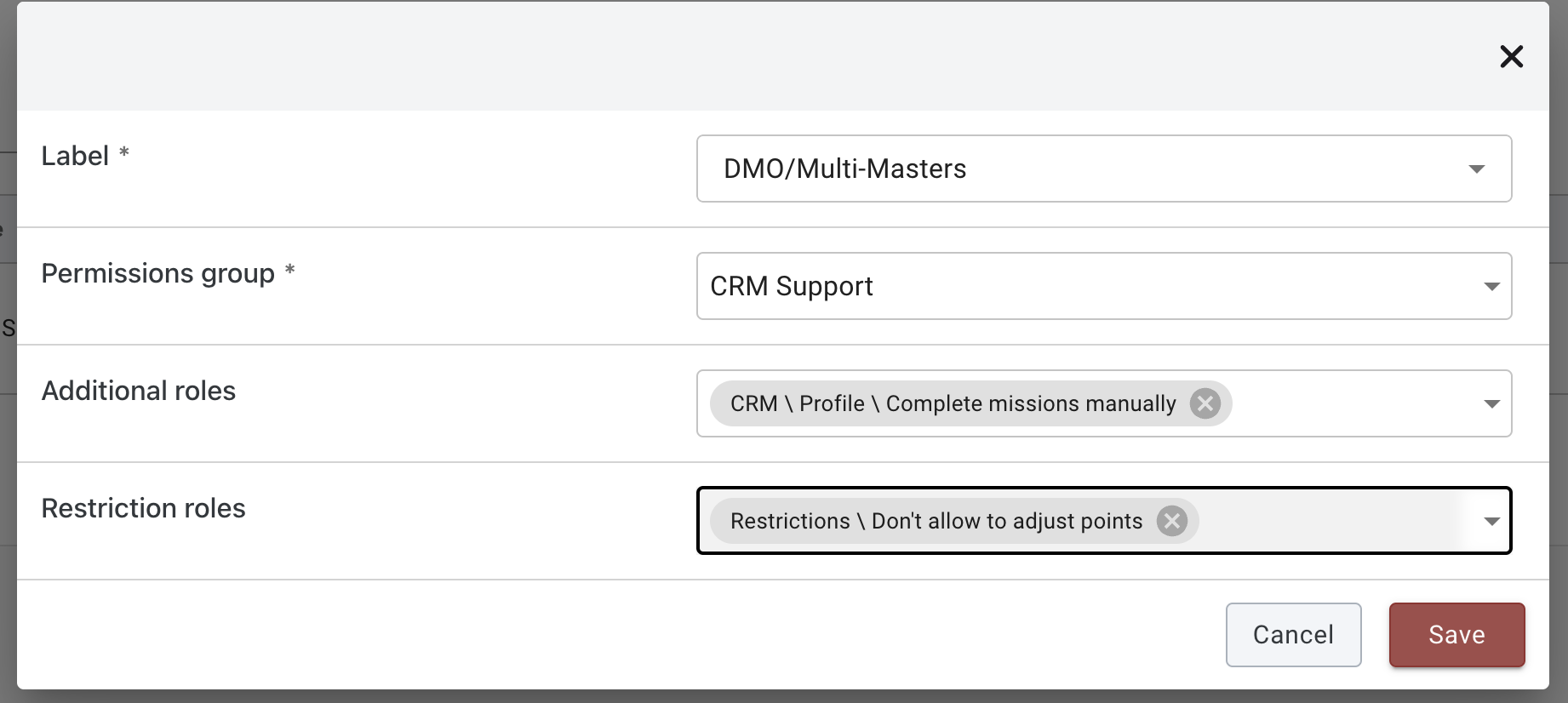
Task: Save the role settings
Action: (1456, 635)
